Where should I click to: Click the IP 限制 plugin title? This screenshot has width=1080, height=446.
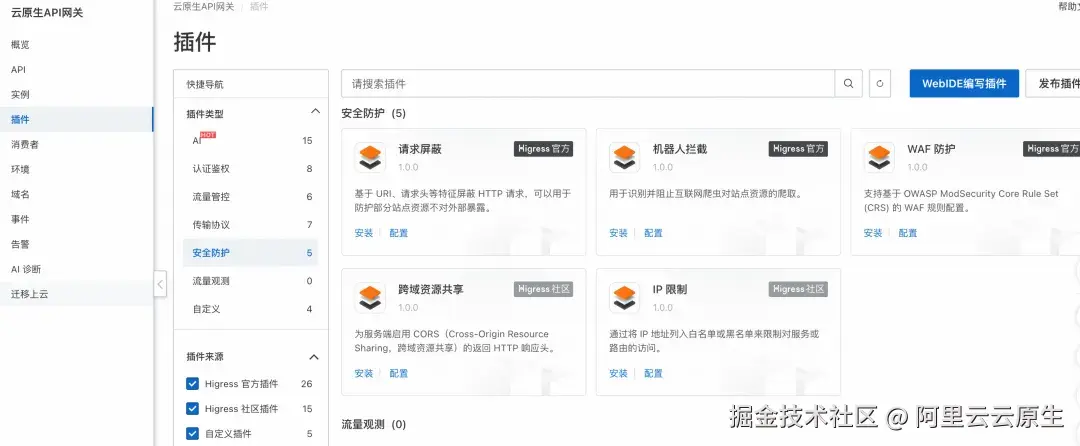click(x=669, y=289)
